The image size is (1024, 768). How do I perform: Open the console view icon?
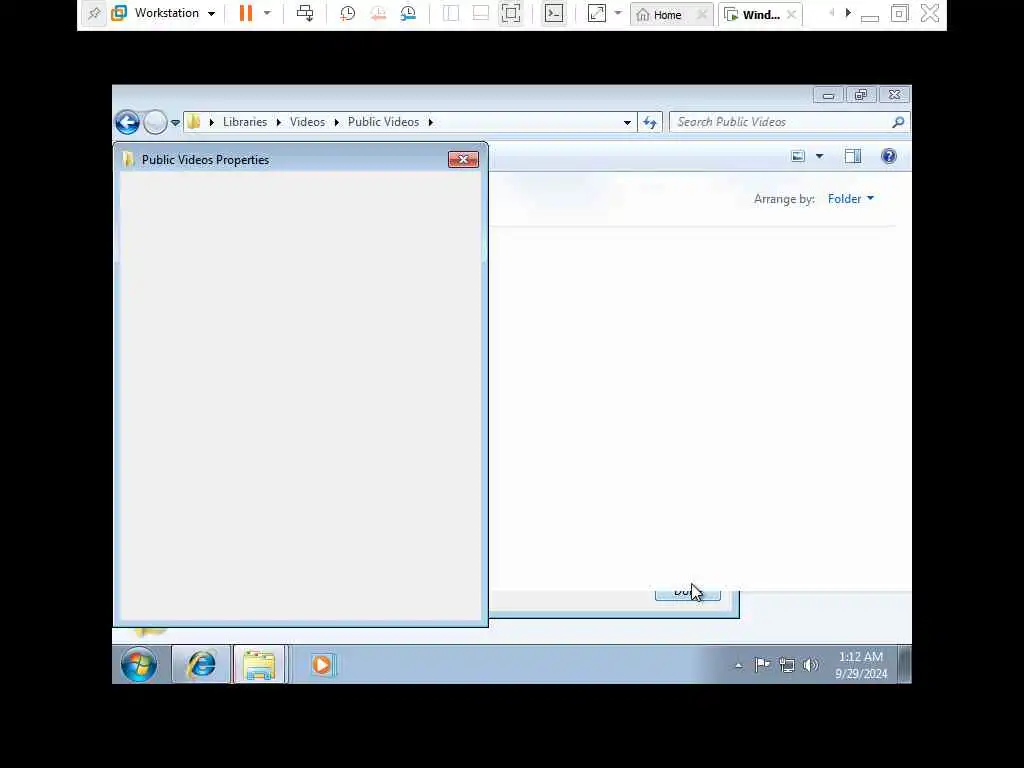click(554, 13)
